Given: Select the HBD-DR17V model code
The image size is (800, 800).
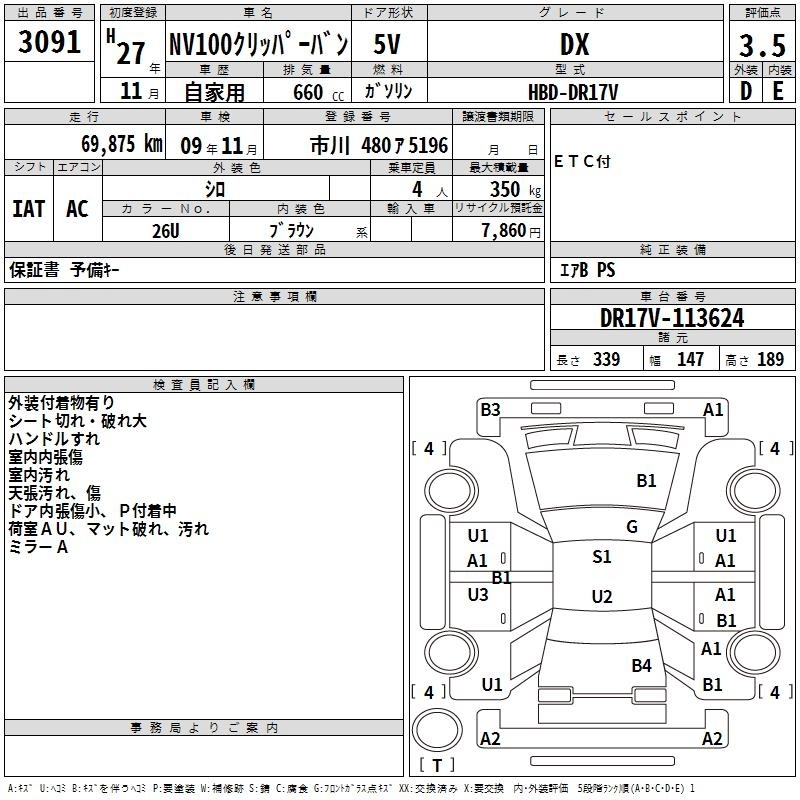Looking at the screenshot, I should (573, 92).
